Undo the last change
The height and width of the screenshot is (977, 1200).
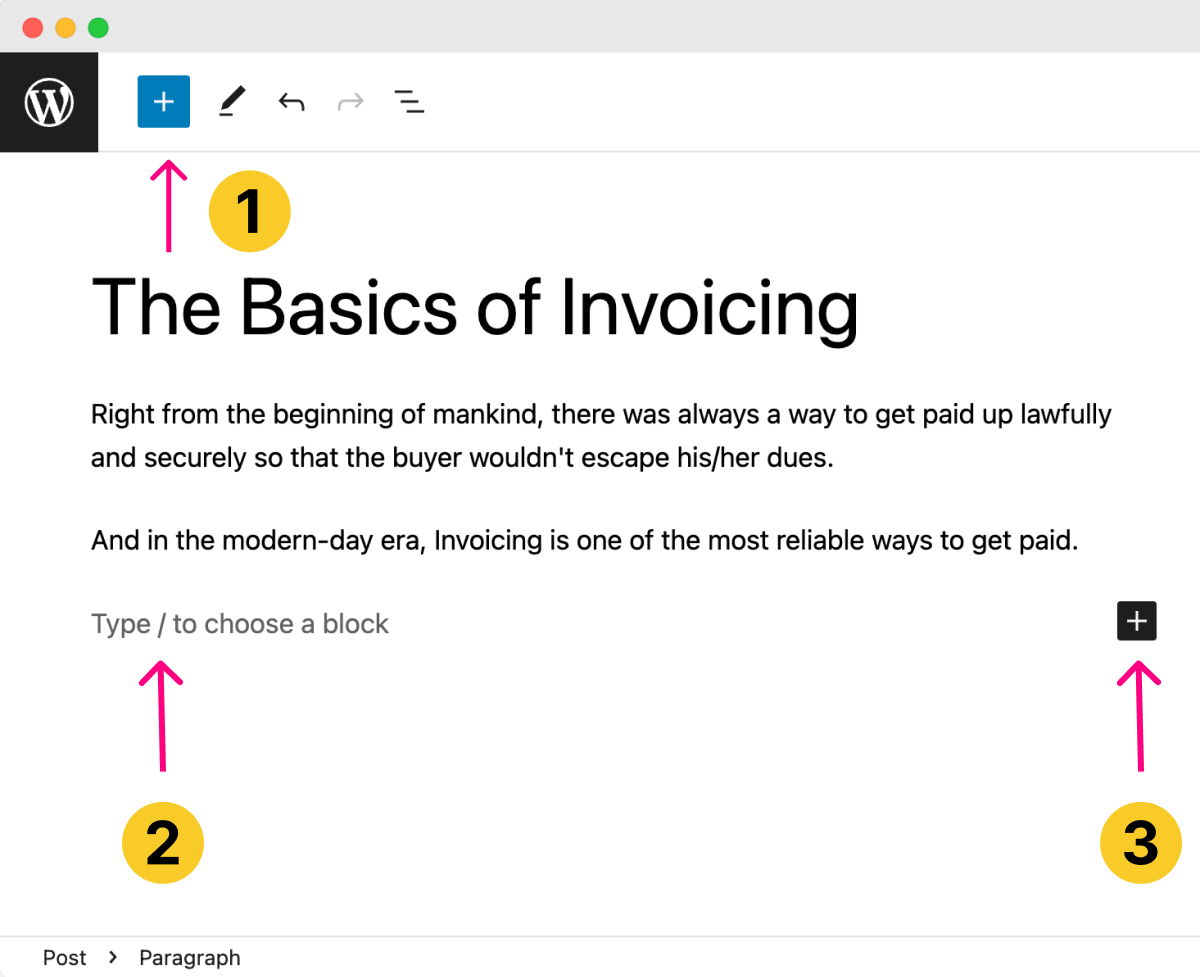tap(291, 101)
